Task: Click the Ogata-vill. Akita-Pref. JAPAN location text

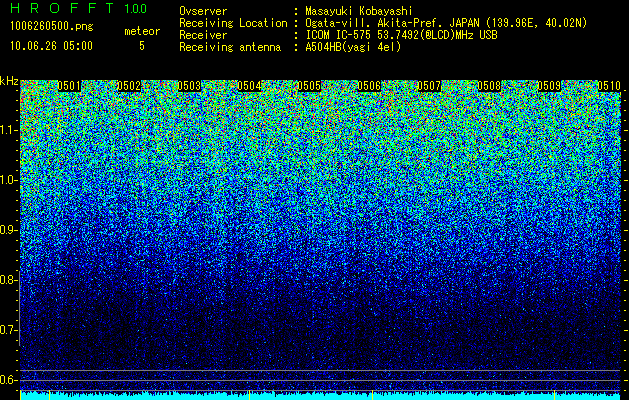Action: point(446,23)
